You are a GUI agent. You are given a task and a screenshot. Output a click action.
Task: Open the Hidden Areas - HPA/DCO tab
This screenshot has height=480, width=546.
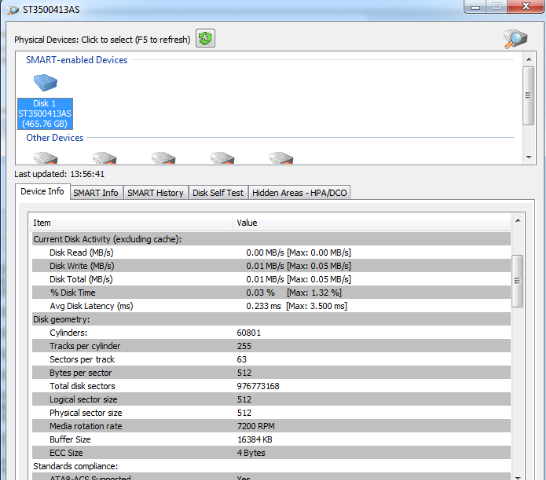click(x=299, y=193)
